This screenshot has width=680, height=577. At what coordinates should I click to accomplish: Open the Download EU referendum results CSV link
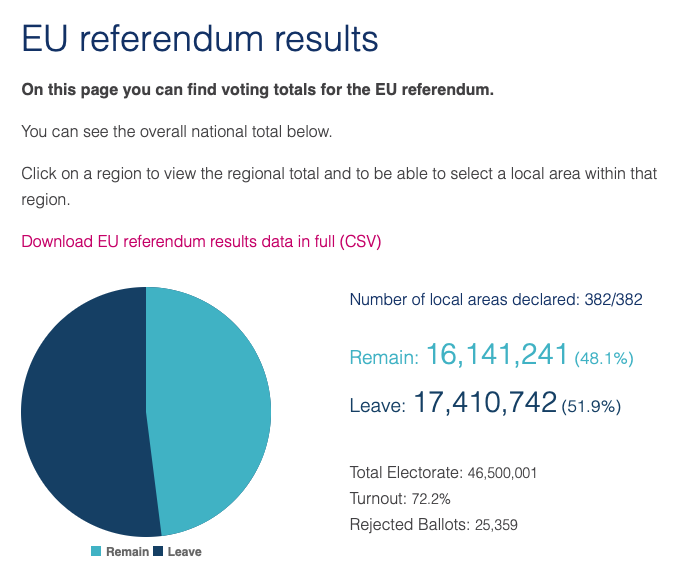point(201,241)
